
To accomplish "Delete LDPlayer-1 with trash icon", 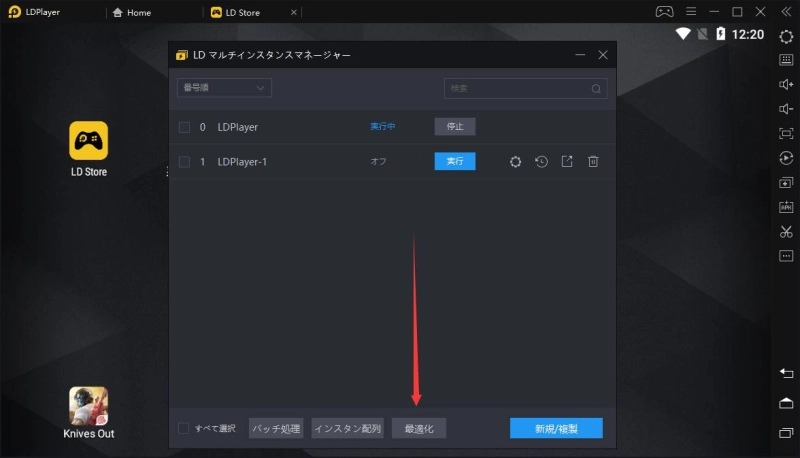I will pyautogui.click(x=593, y=162).
